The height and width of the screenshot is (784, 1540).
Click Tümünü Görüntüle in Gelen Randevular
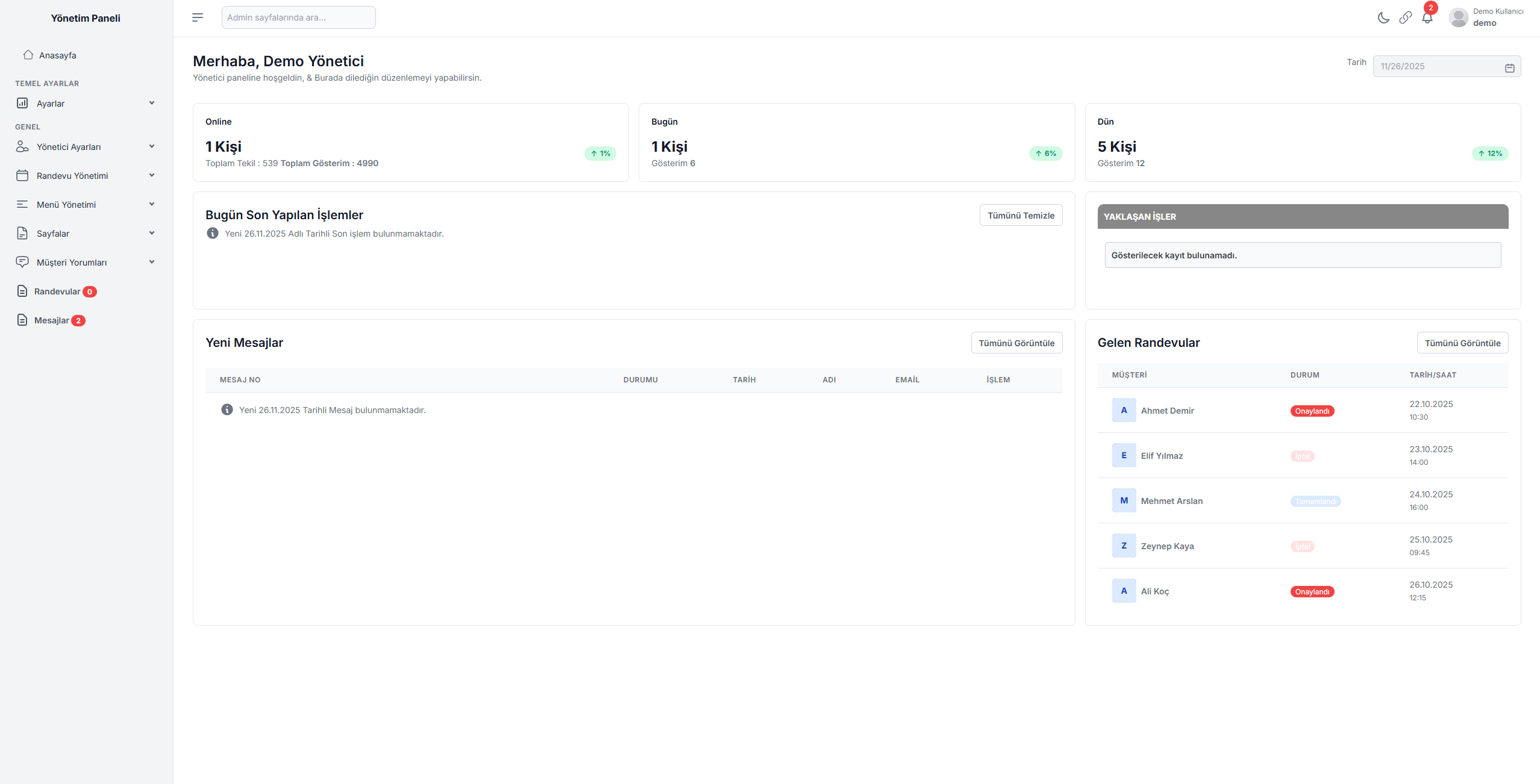click(1462, 343)
